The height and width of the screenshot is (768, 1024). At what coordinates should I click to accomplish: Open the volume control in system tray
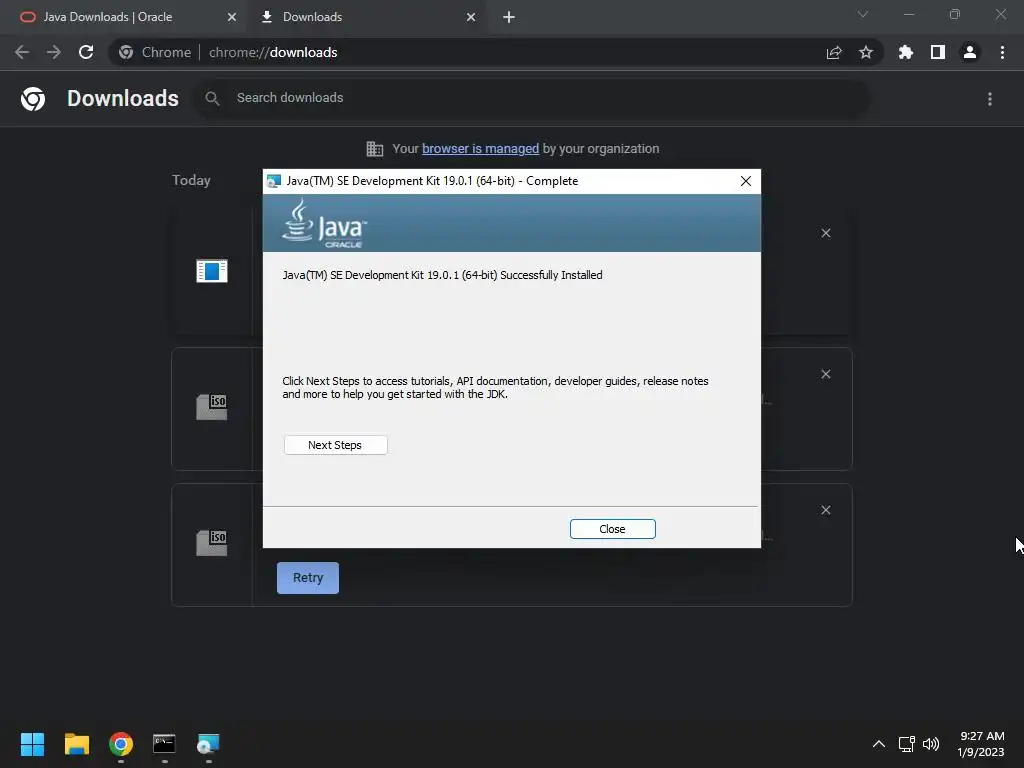(x=931, y=744)
